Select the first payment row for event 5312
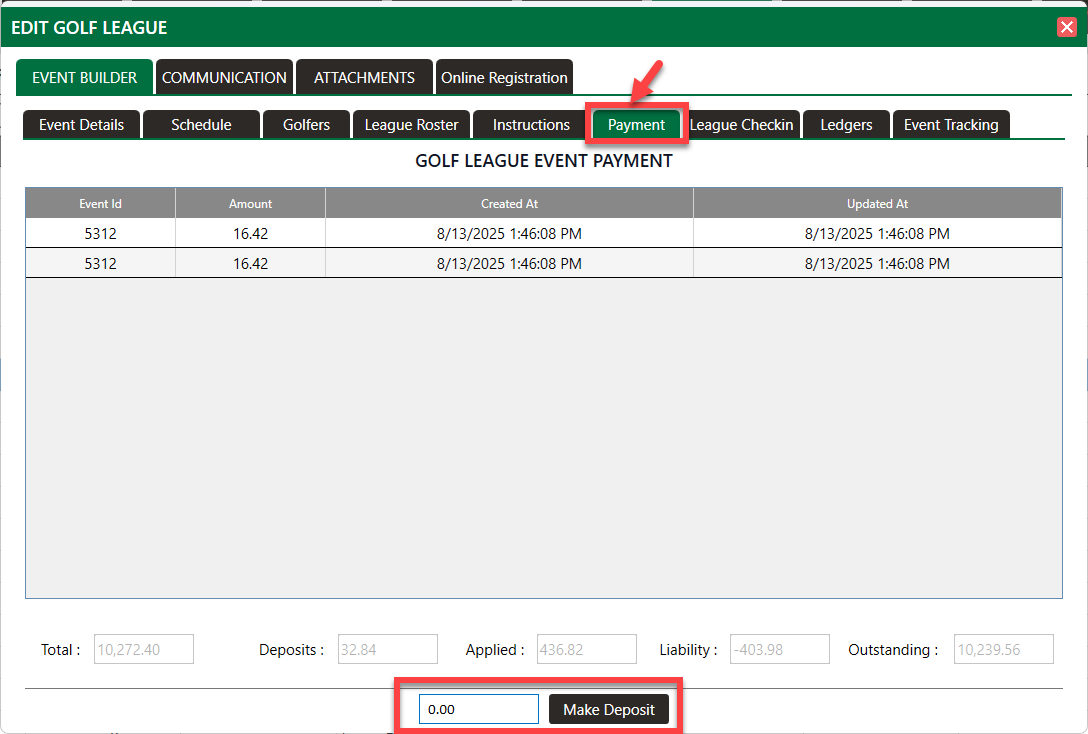Image resolution: width=1088 pixels, height=734 pixels. pos(509,234)
